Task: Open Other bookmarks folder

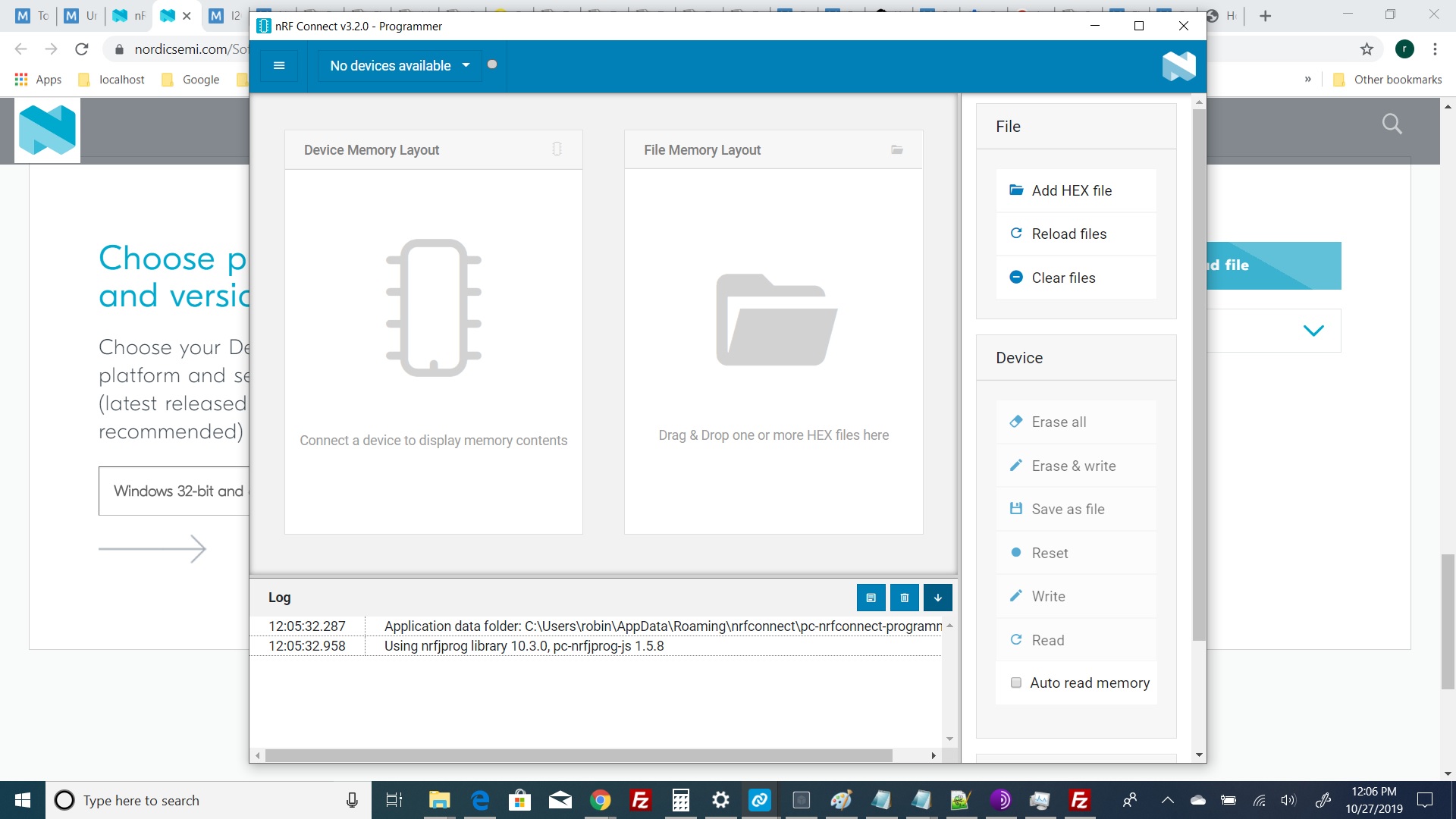Action: [x=1387, y=80]
